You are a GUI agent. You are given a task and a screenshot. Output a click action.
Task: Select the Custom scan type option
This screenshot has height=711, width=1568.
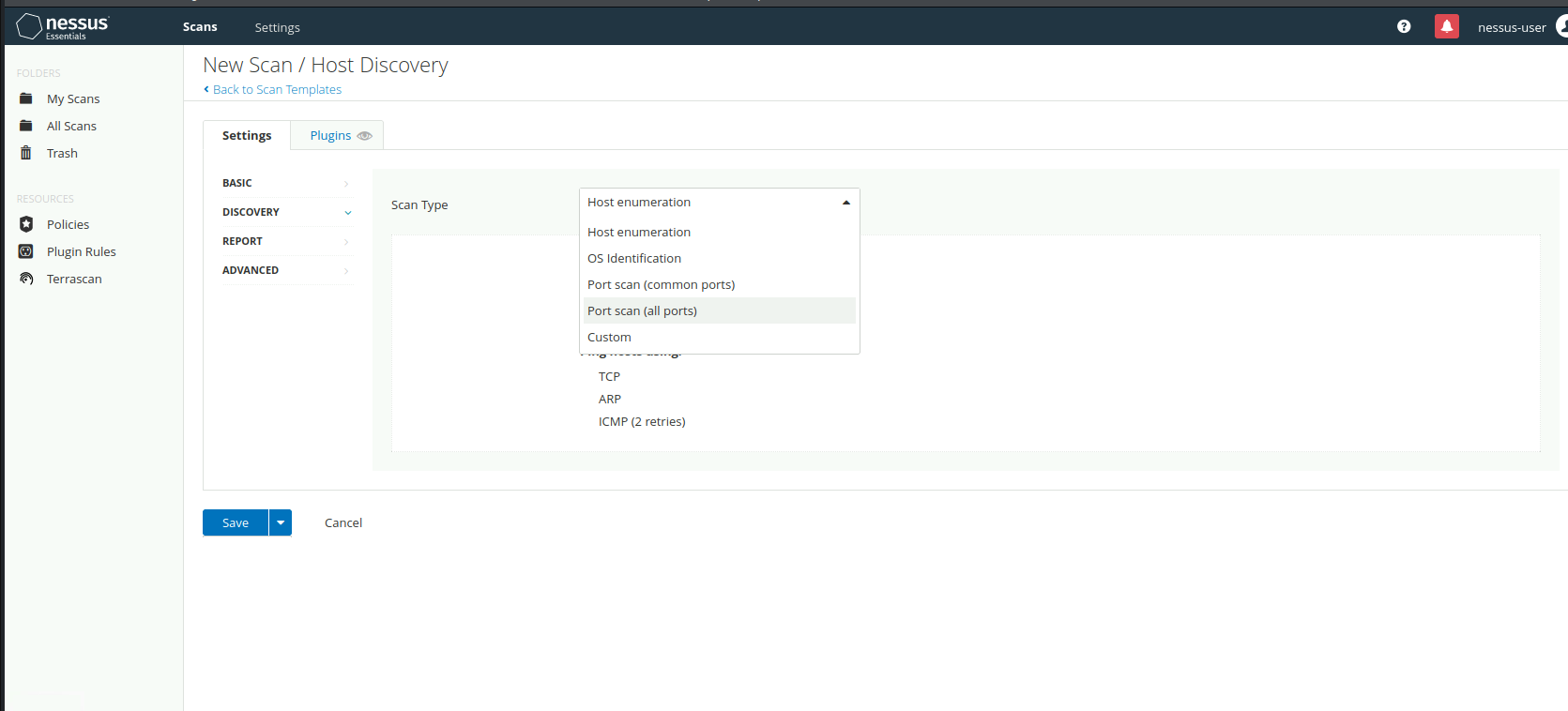tap(609, 337)
